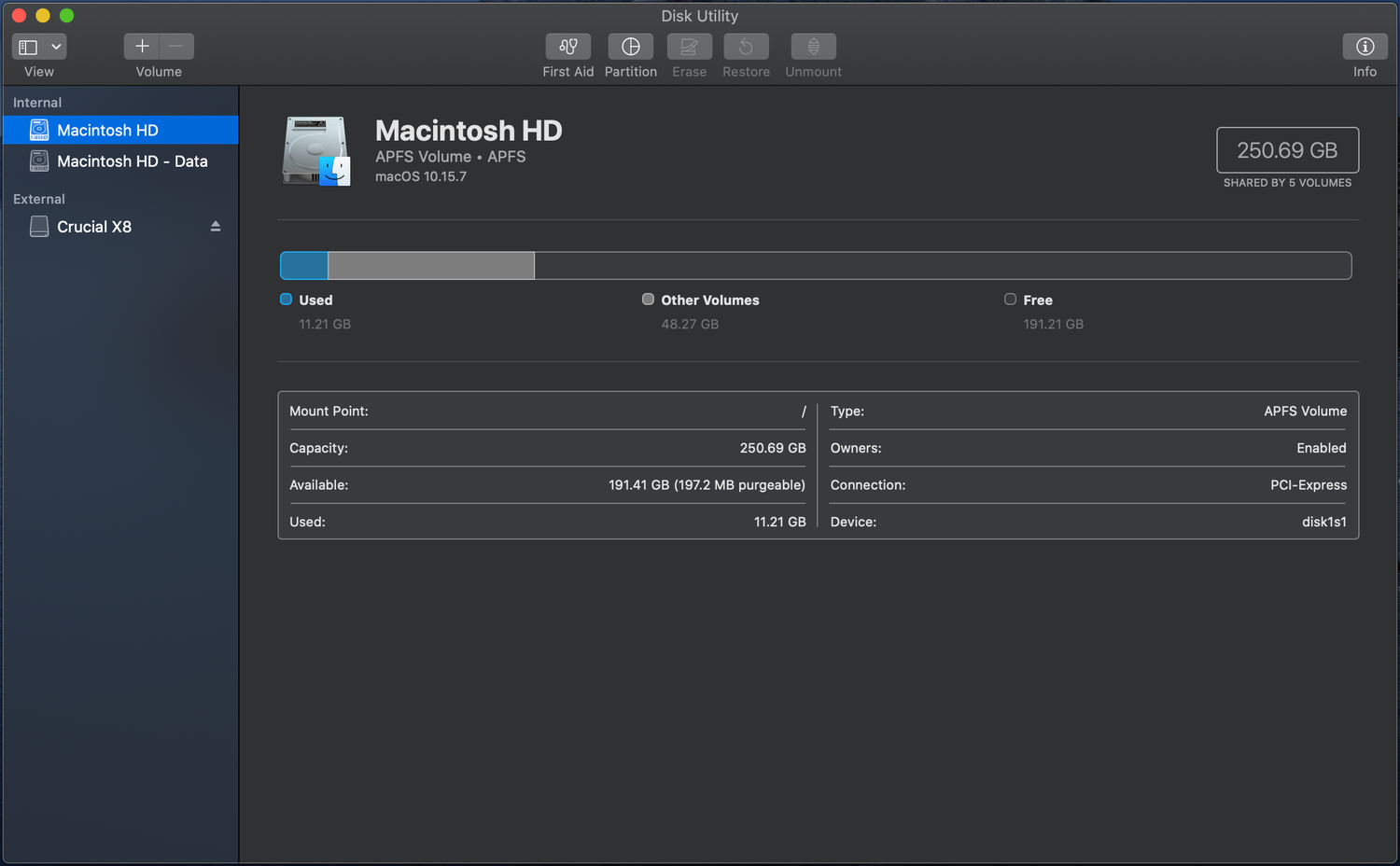Click the Erase toolbar icon

coord(689,47)
